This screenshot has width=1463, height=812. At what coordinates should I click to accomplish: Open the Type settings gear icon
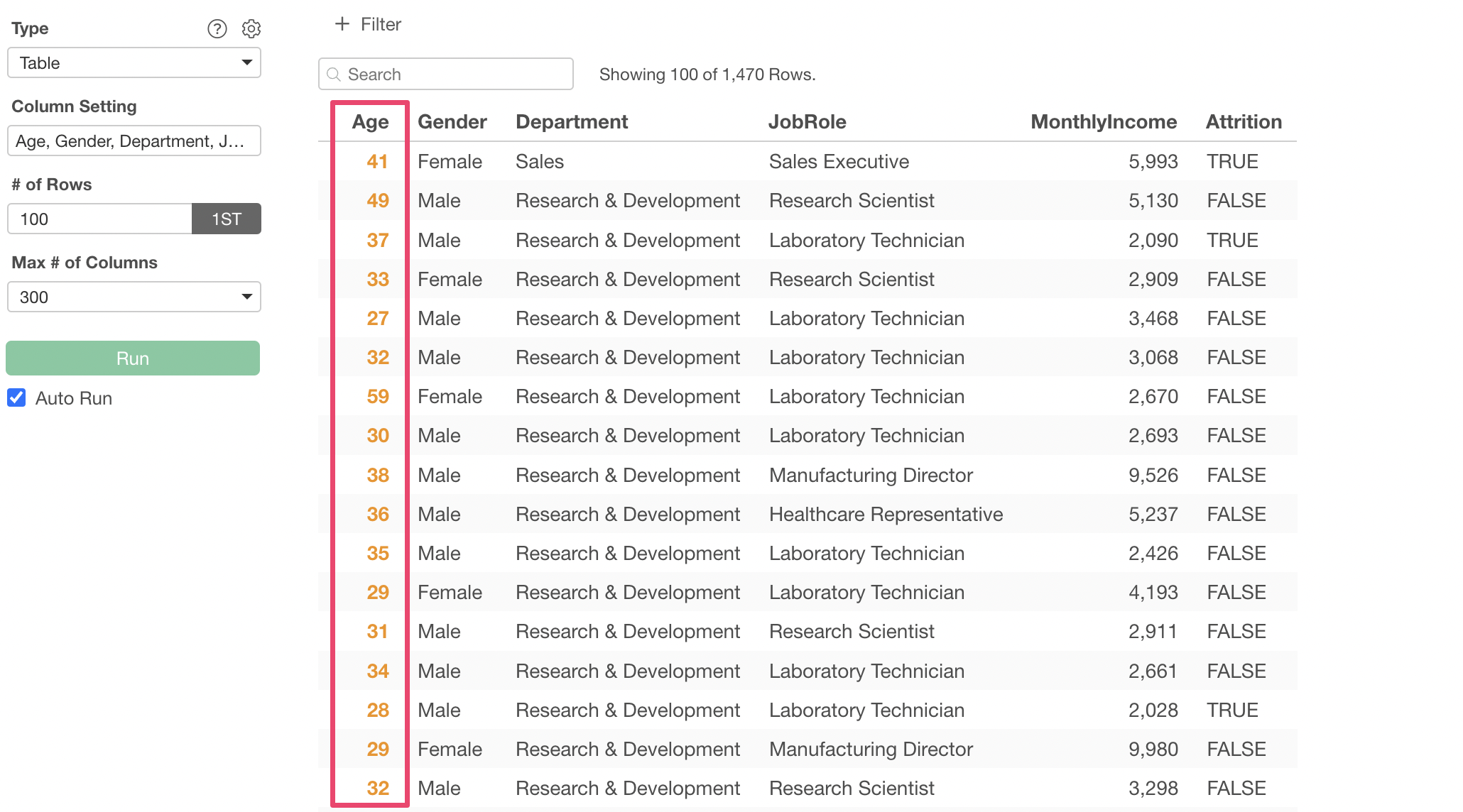(x=251, y=28)
